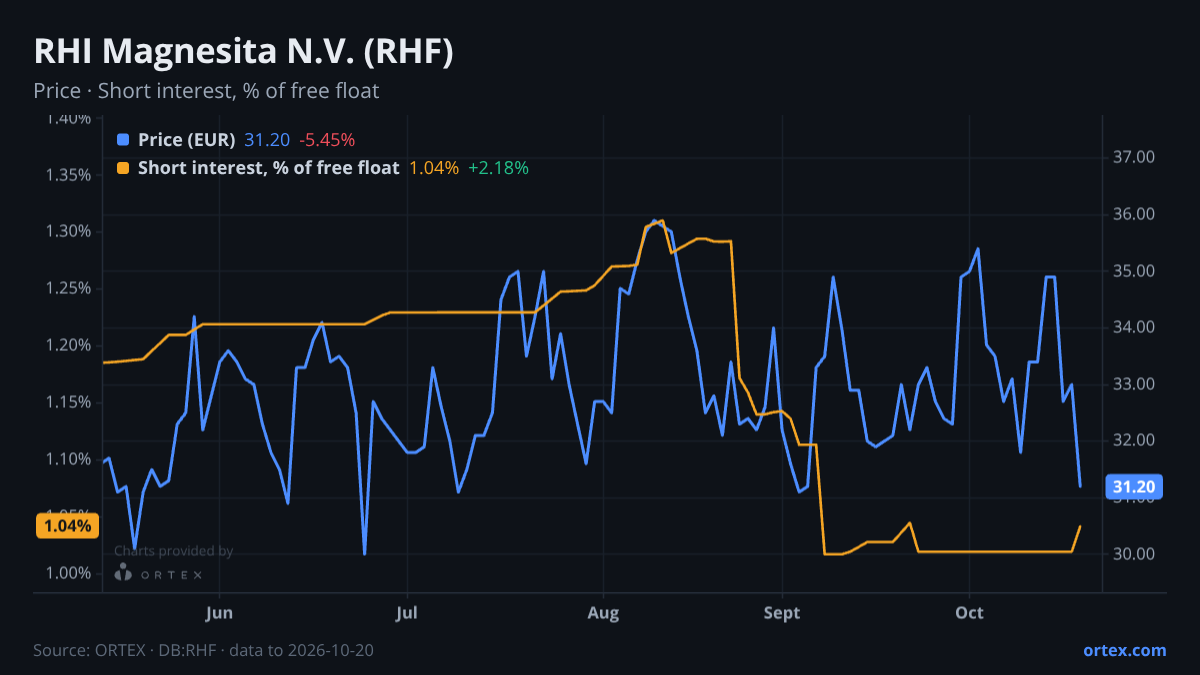1200x675 pixels.
Task: Click the 35.00 right axis label
Action: point(1134,271)
